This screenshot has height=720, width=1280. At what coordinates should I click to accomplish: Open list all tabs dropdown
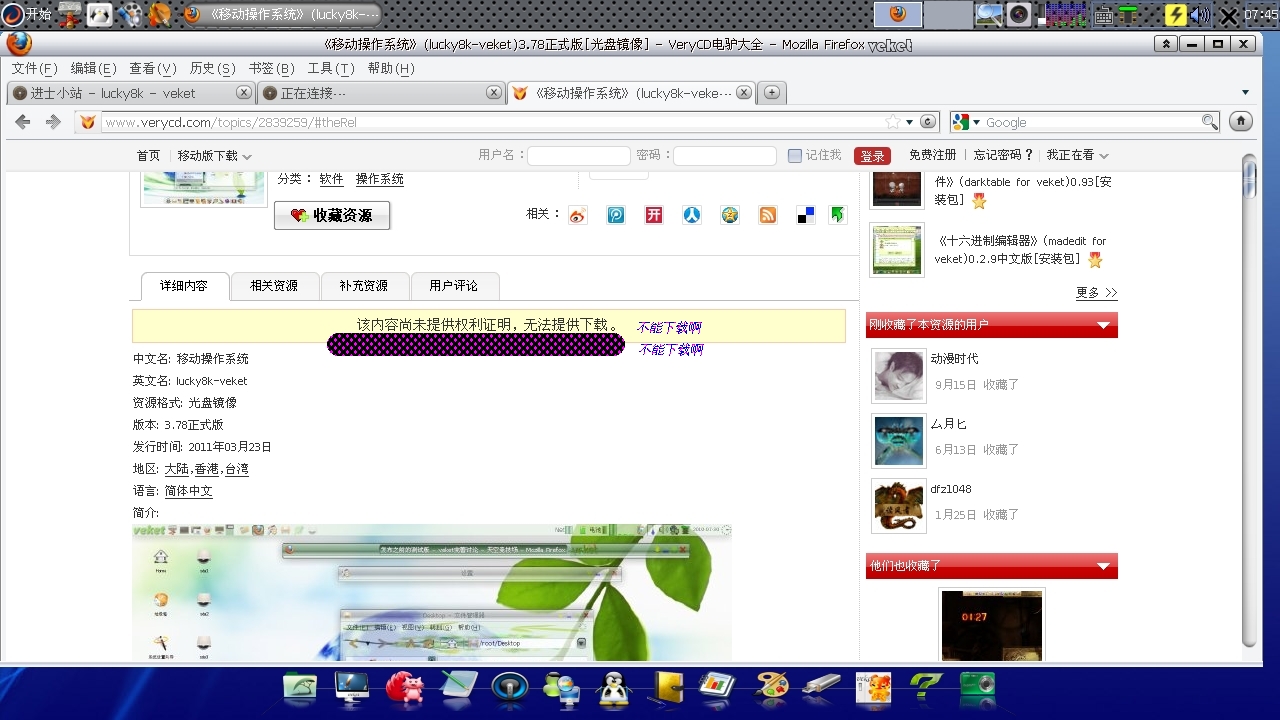[x=1245, y=93]
